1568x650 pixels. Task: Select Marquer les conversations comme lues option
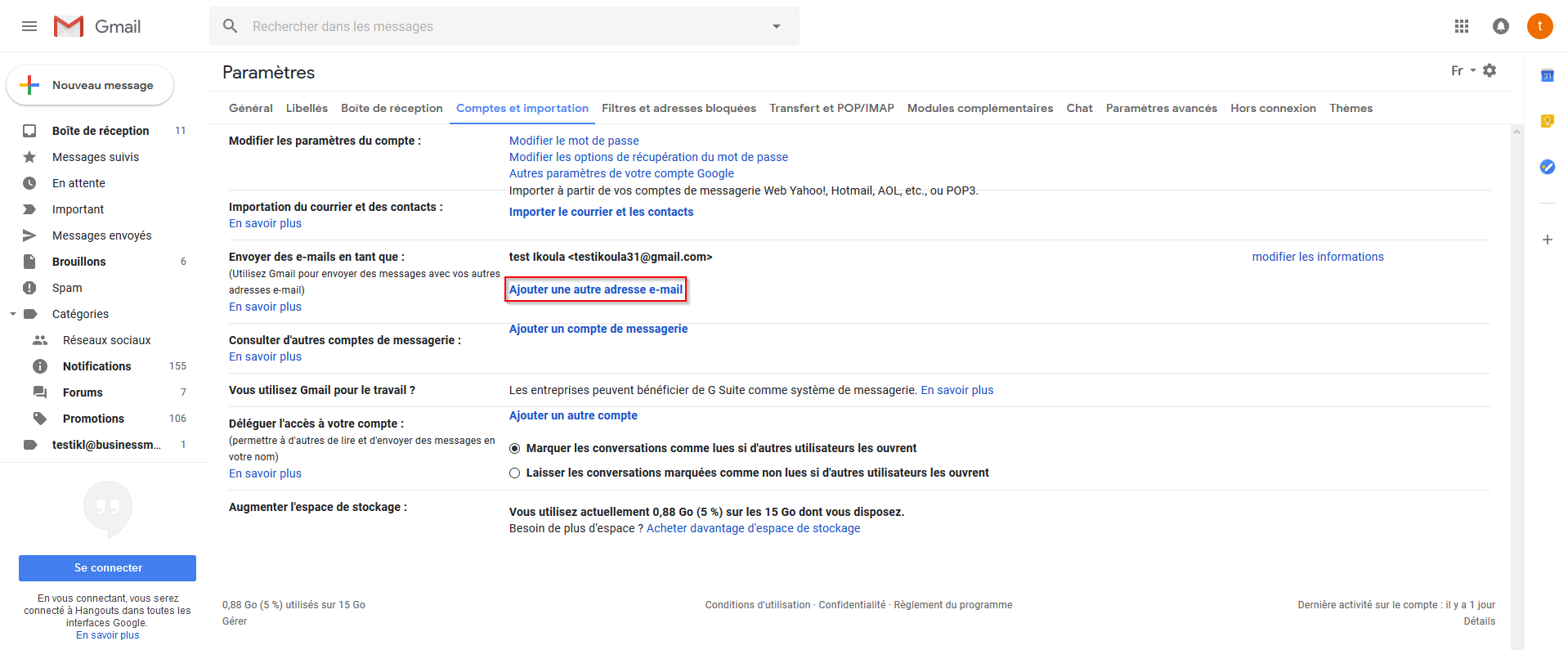514,448
